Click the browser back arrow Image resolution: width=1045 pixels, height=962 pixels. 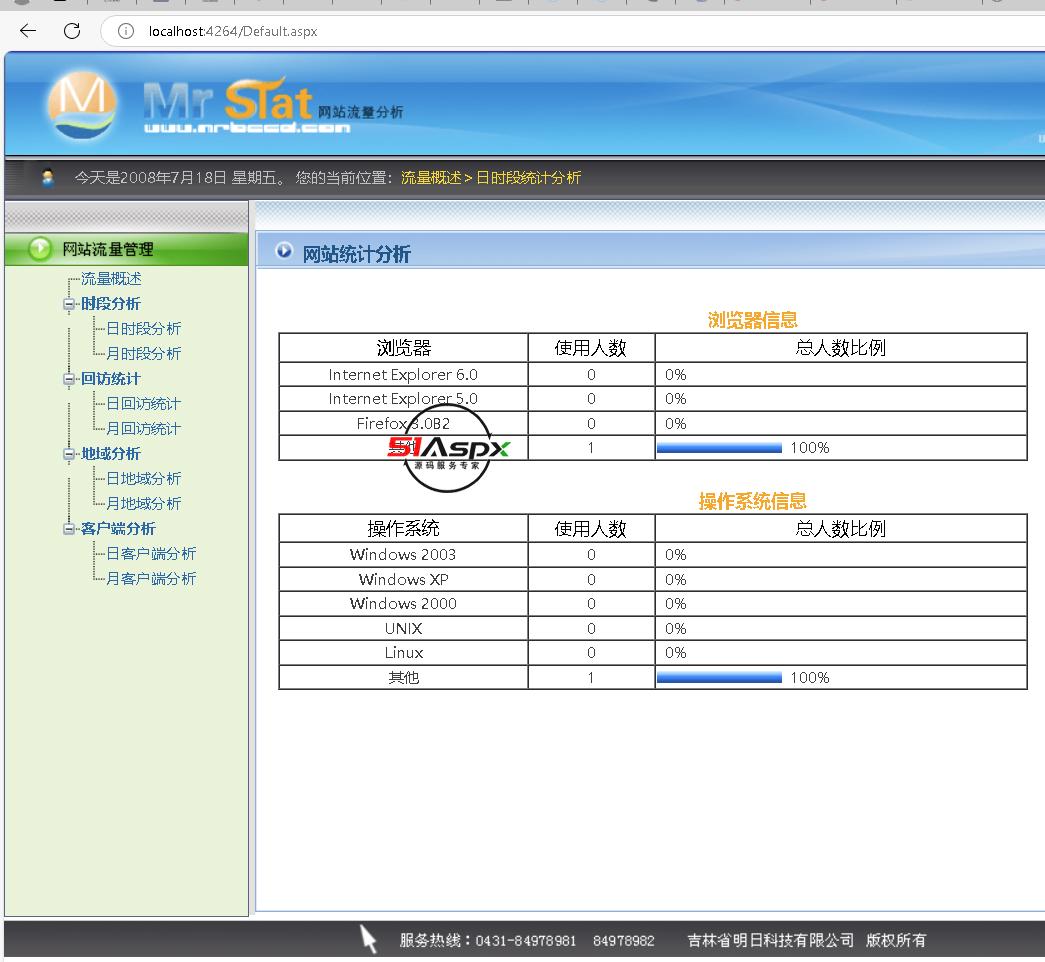pos(28,31)
